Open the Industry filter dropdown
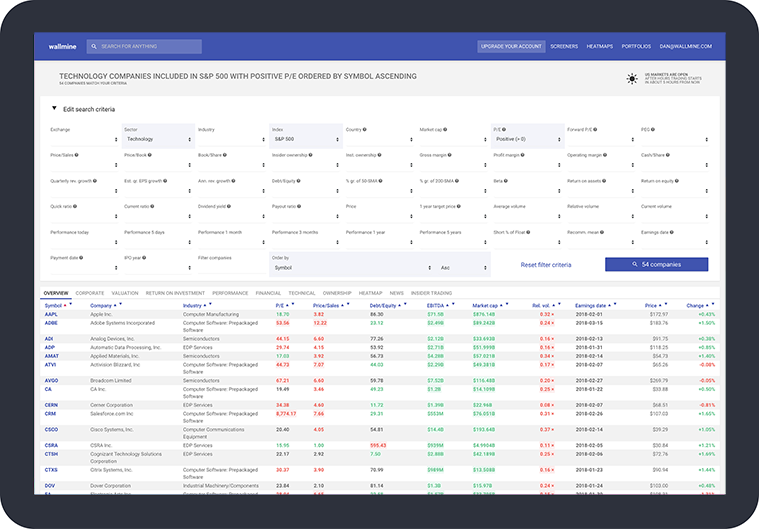 pos(231,139)
